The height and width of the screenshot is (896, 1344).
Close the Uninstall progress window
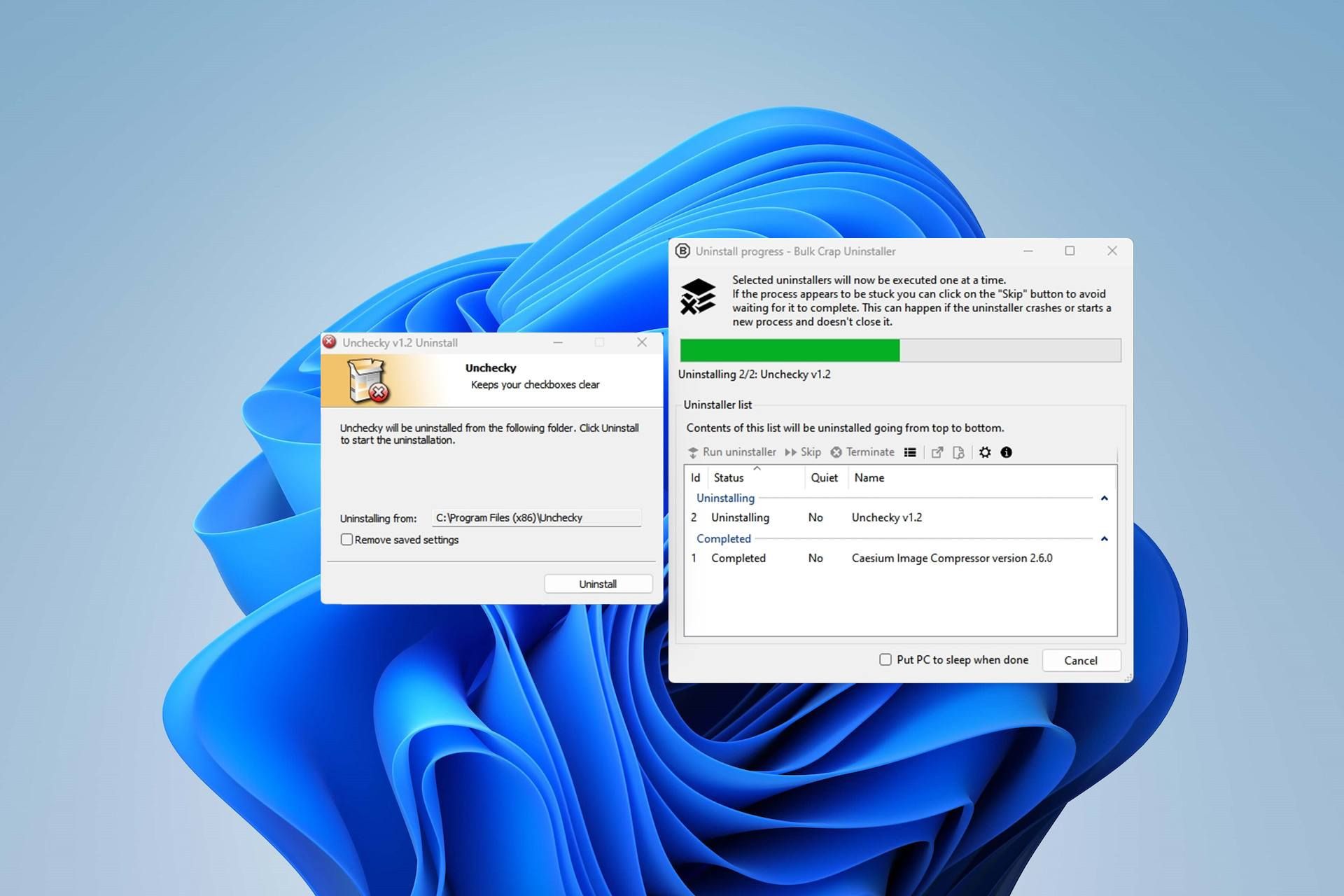[x=1112, y=251]
